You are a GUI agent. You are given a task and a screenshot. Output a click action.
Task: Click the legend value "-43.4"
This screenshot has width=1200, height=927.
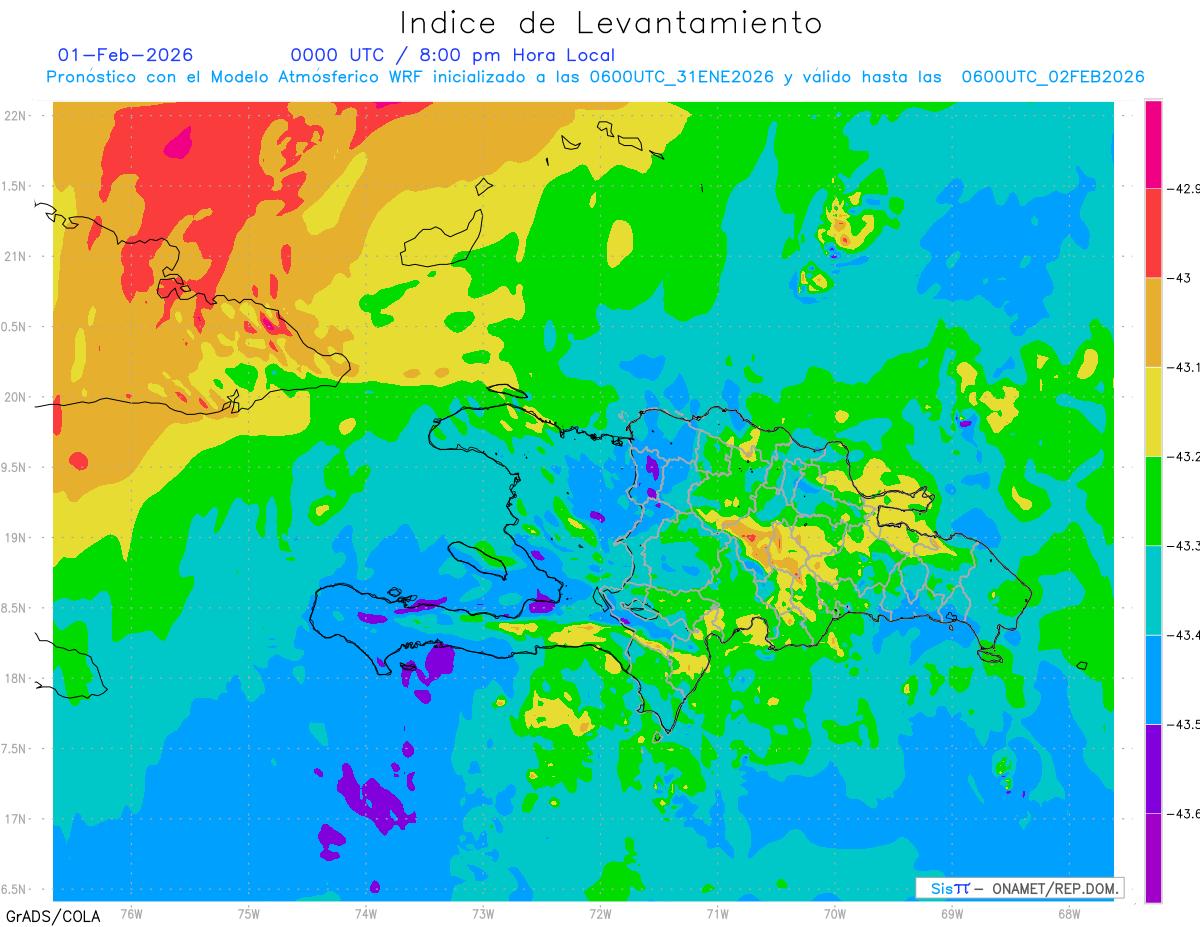point(1184,635)
